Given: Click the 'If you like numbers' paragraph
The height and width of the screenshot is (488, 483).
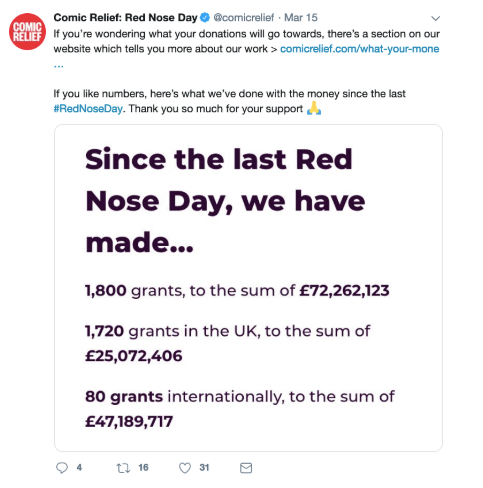Looking at the screenshot, I should (x=230, y=101).
